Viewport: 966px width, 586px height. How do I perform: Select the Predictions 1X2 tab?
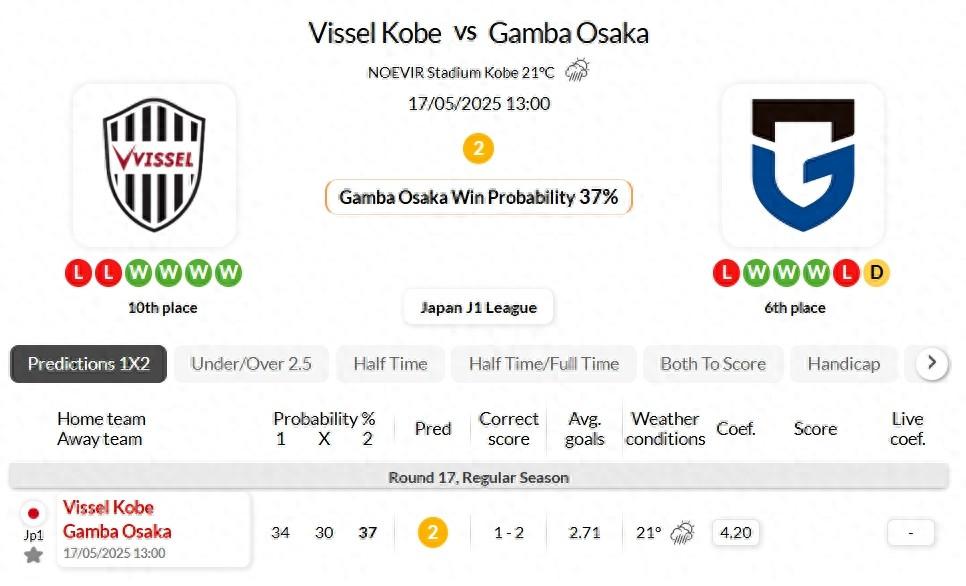pyautogui.click(x=89, y=364)
